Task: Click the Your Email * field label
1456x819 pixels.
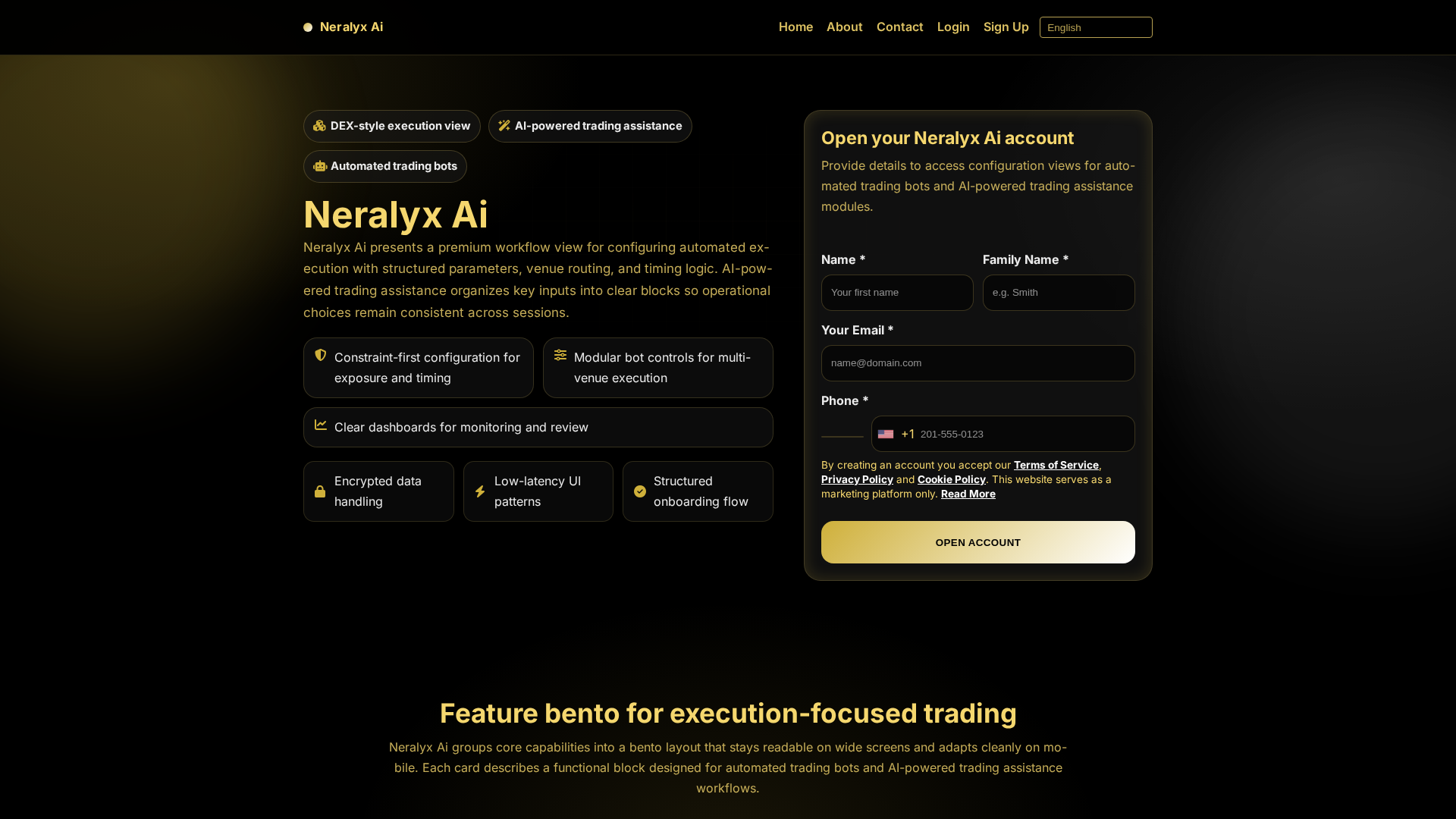Action: 857,330
